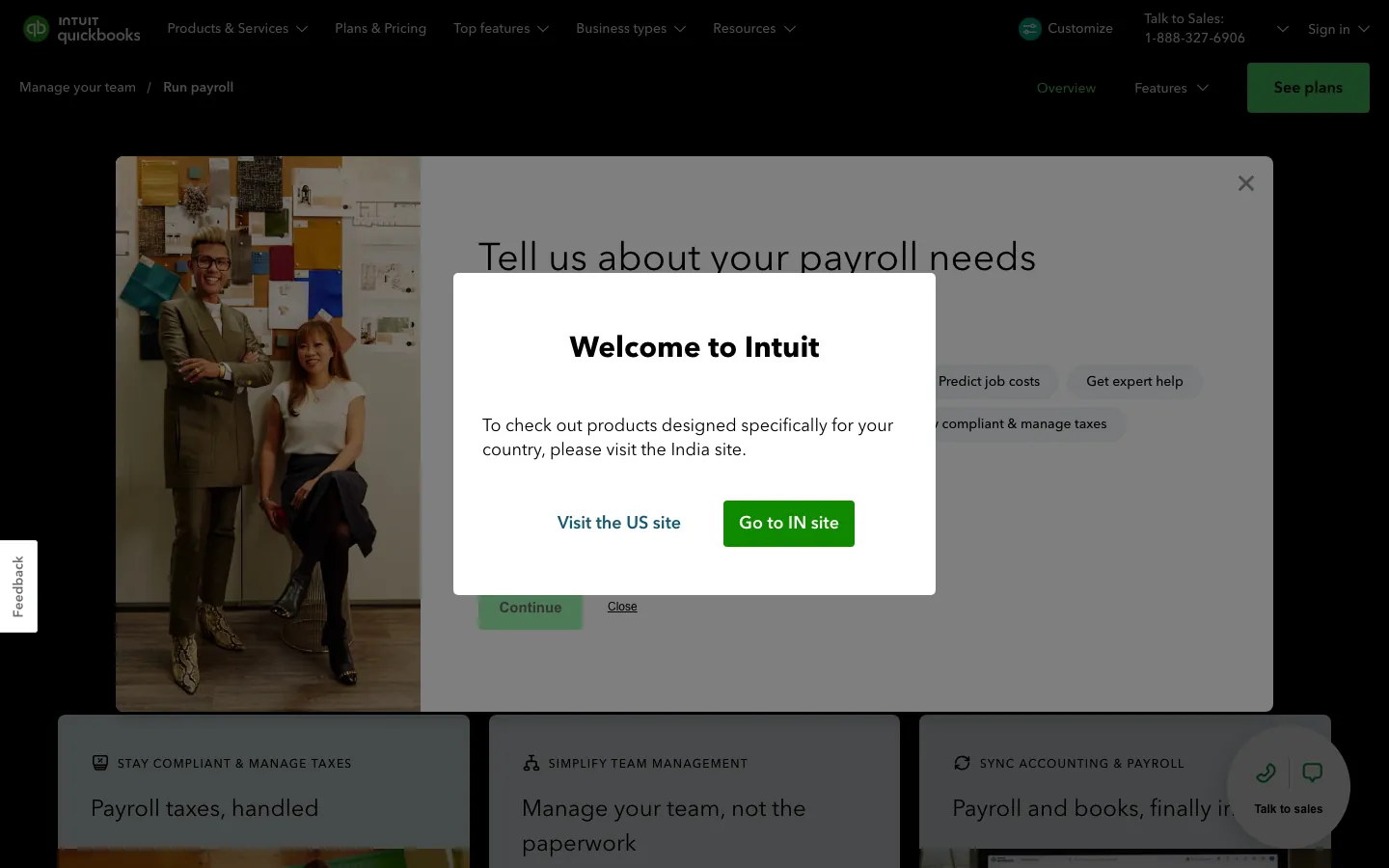Image resolution: width=1389 pixels, height=868 pixels.
Task: Click the Run payroll breadcrumb
Action: 198,87
